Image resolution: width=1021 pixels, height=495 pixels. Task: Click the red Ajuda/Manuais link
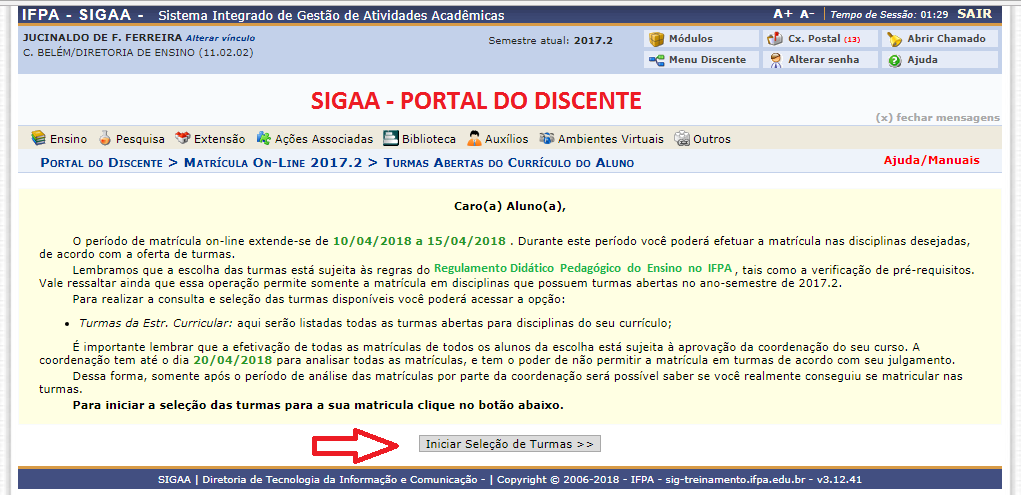coord(931,160)
